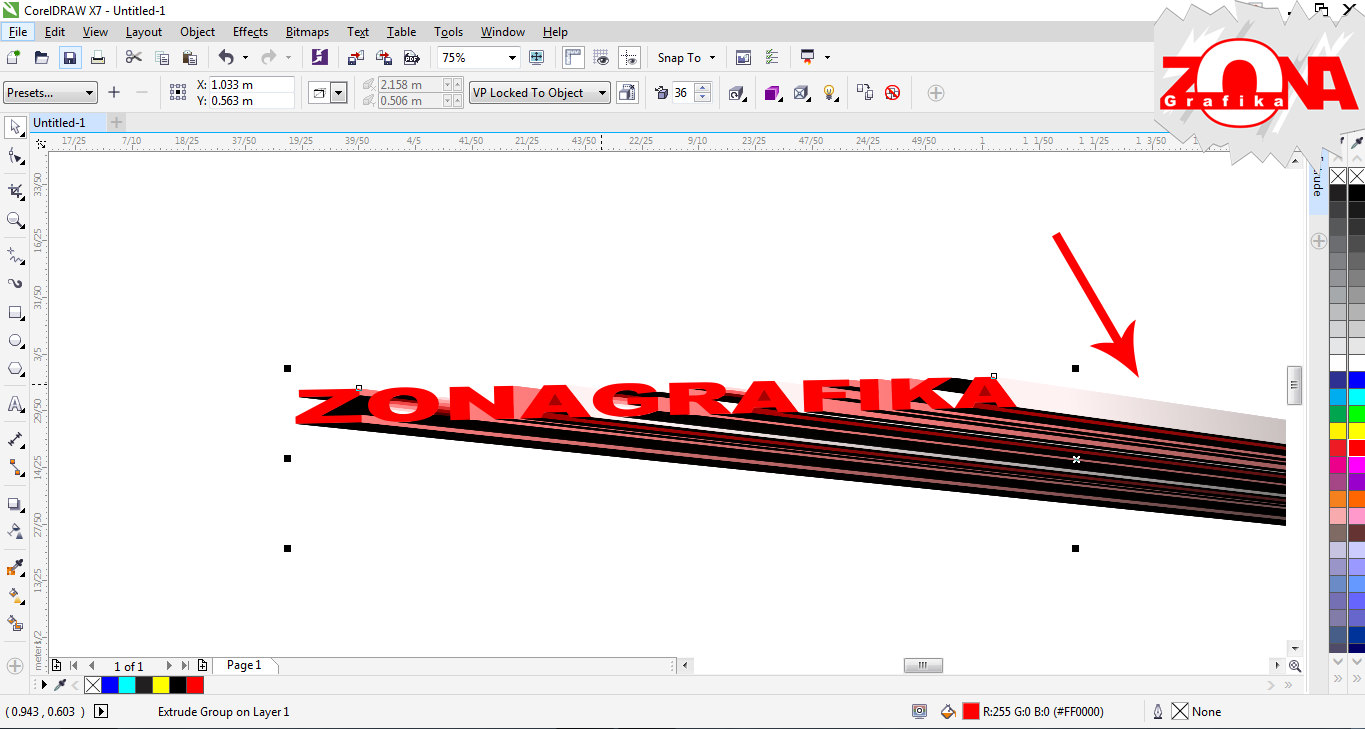
Task: Open the Snap To dropdown
Action: pyautogui.click(x=686, y=57)
